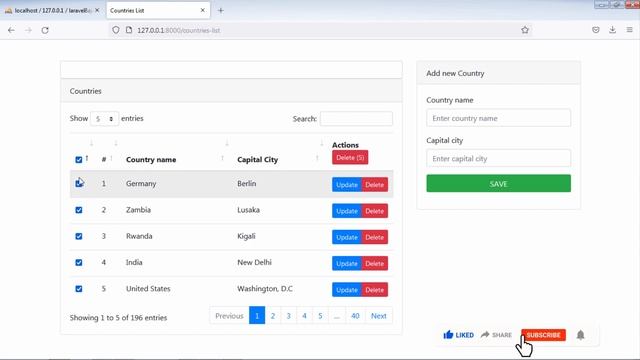The width and height of the screenshot is (640, 360).
Task: Delete the Germany row
Action: (375, 184)
